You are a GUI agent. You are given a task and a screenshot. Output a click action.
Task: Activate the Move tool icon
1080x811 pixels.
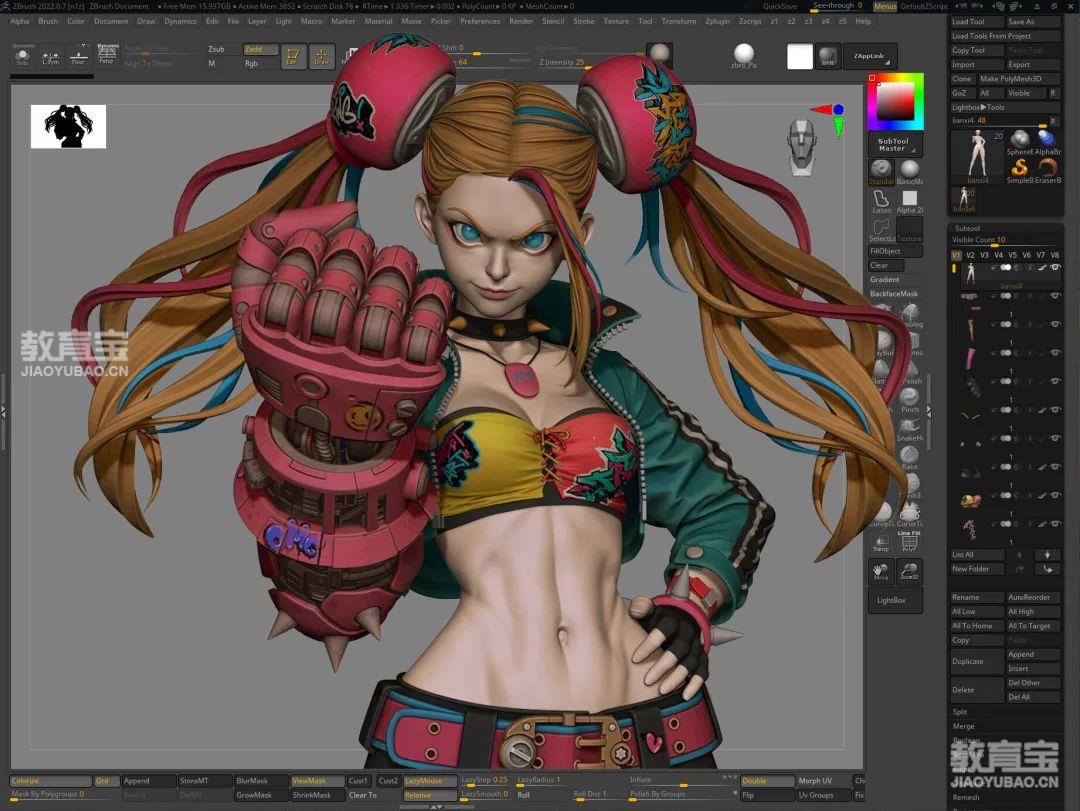pyautogui.click(x=881, y=571)
